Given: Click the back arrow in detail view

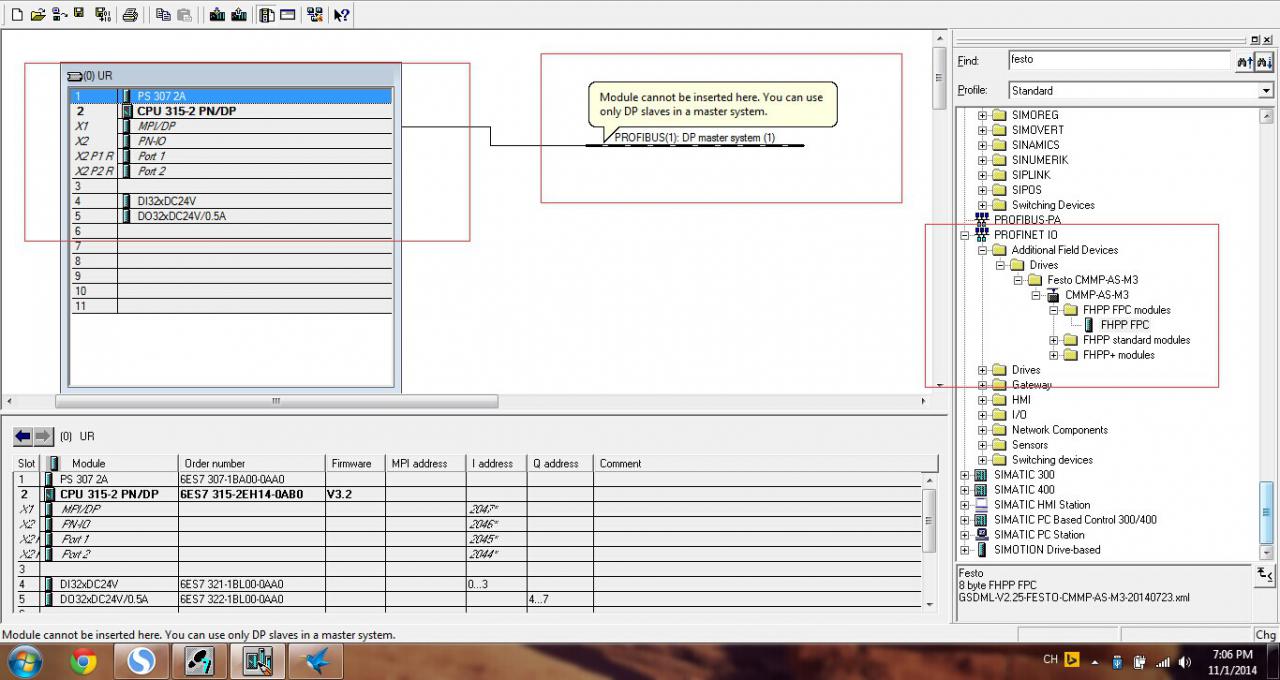Looking at the screenshot, I should tap(23, 436).
